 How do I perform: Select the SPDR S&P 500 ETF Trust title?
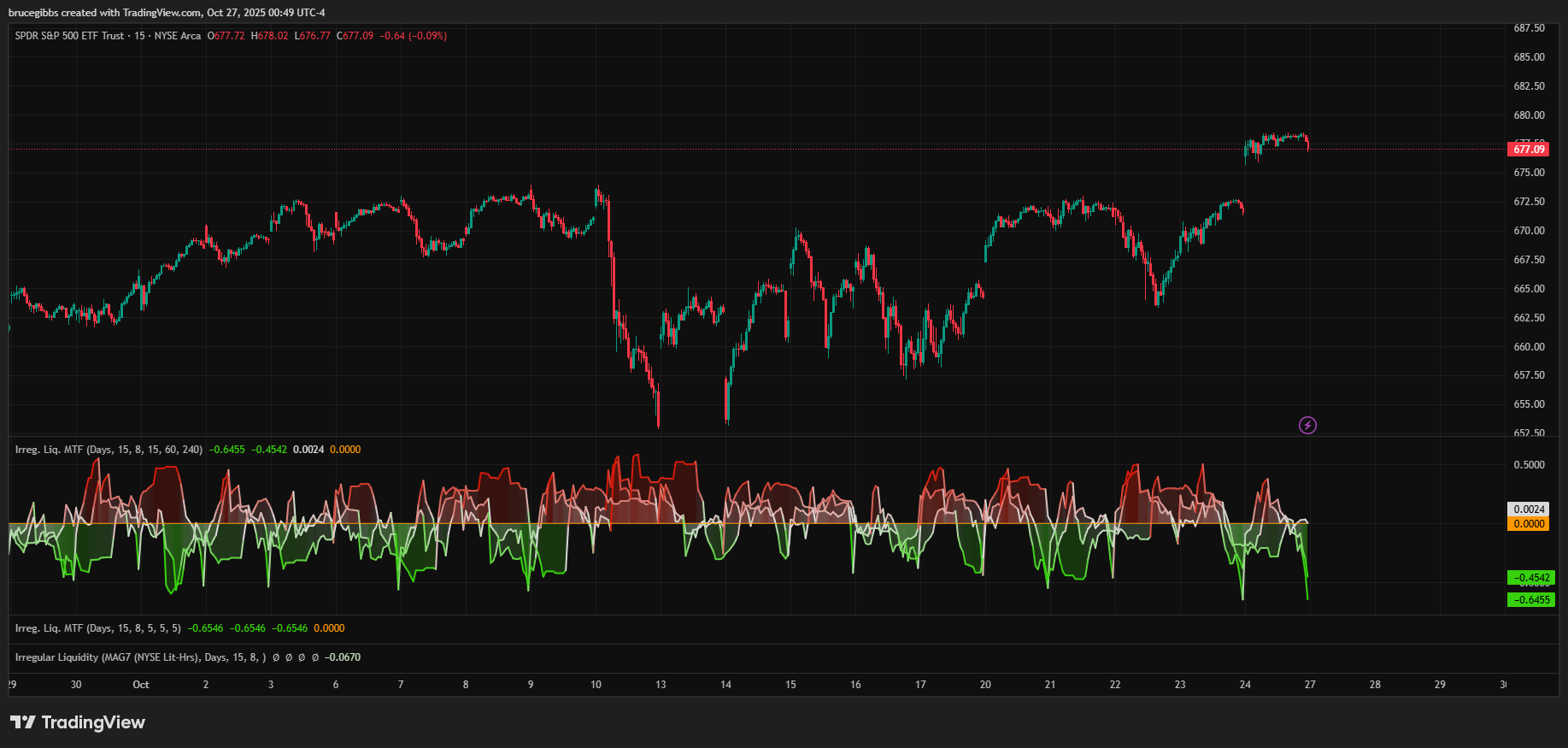(x=69, y=36)
